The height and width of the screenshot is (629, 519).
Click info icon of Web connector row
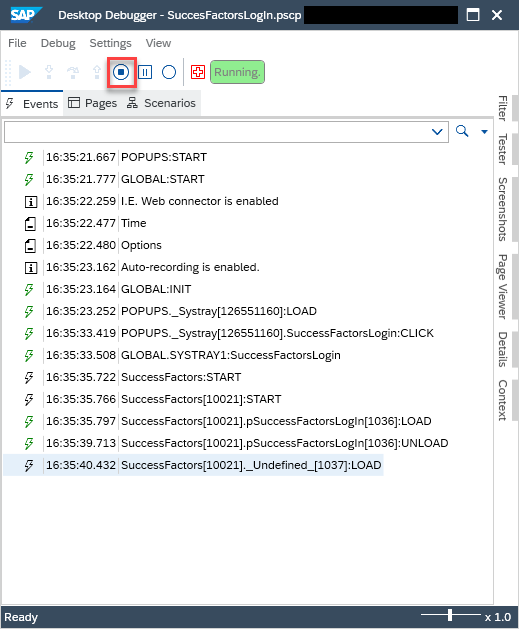(30, 201)
